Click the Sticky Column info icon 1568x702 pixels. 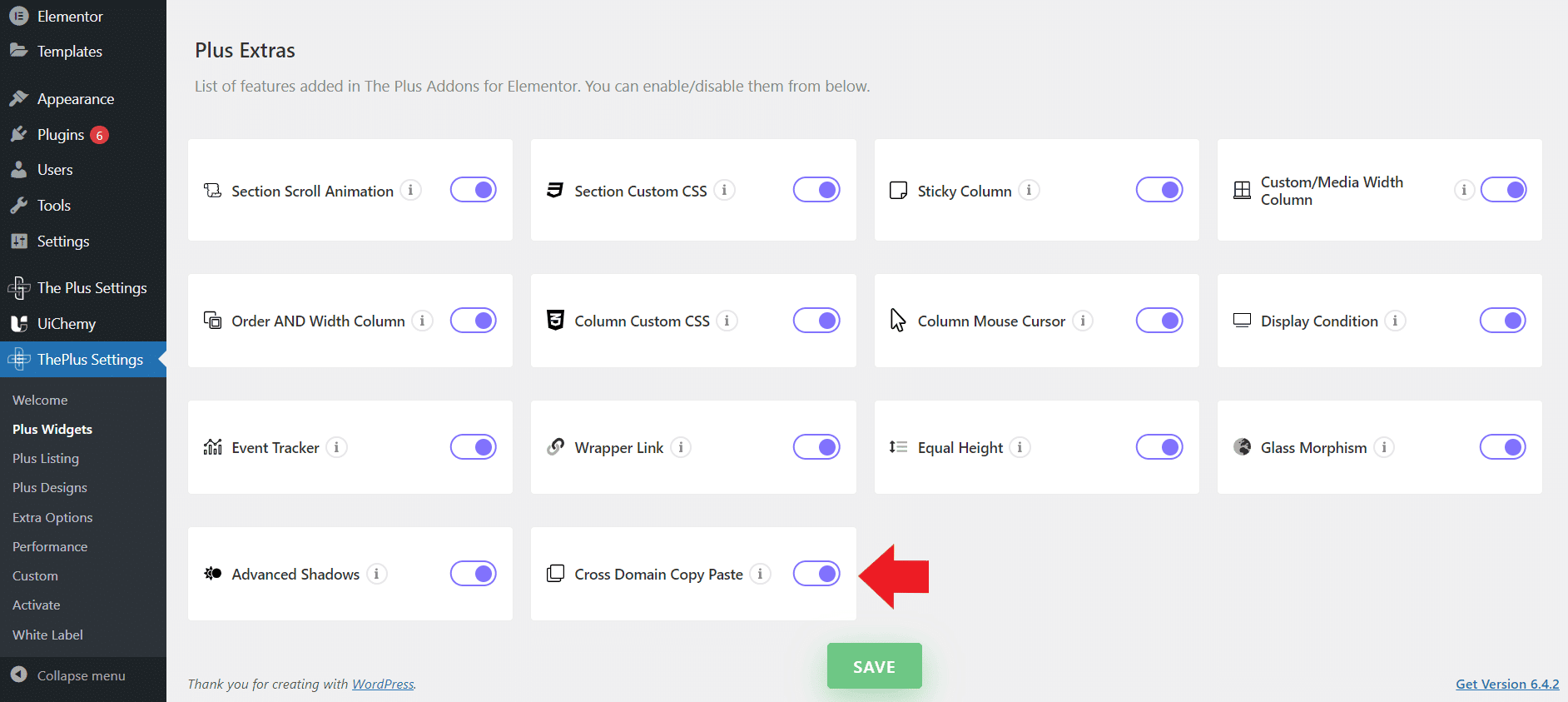pyautogui.click(x=1029, y=191)
